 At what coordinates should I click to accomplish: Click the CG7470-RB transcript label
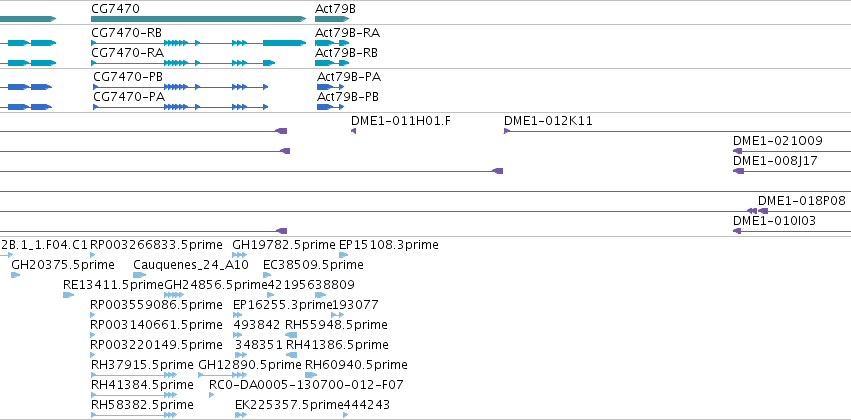pos(128,33)
